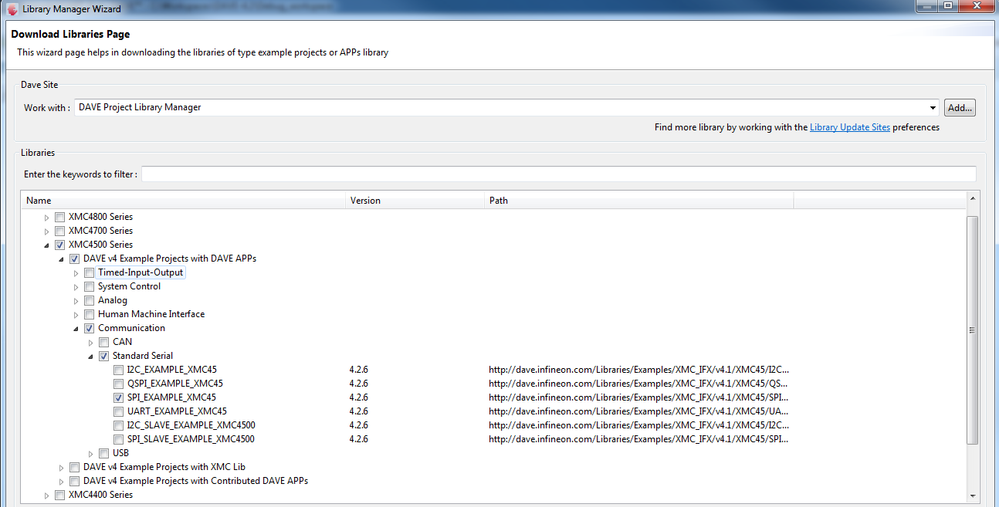Select the SPI_EXAMPLE_XMC45 row label
Viewport: 999px width, 507px height.
pos(171,397)
